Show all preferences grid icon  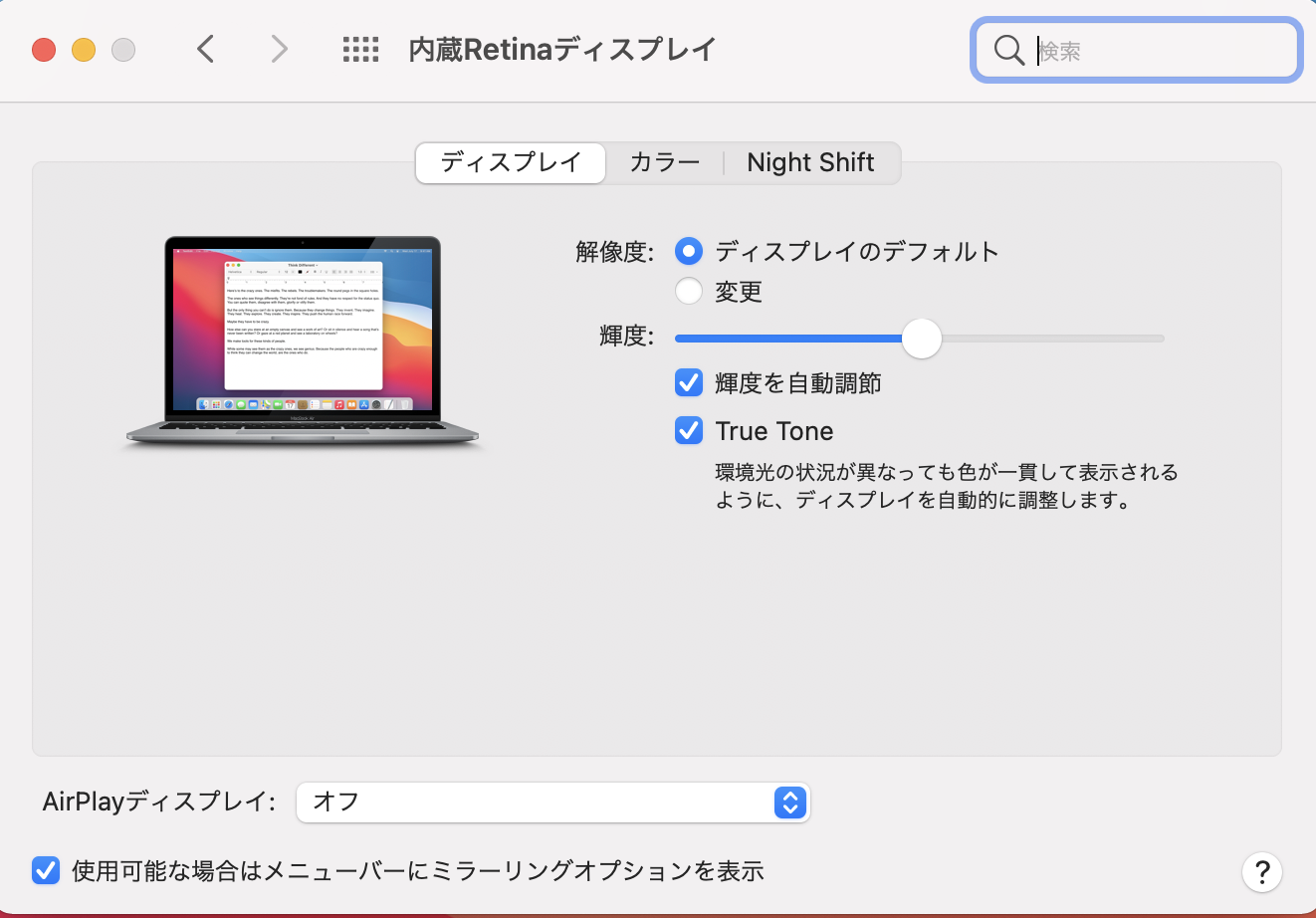click(360, 49)
